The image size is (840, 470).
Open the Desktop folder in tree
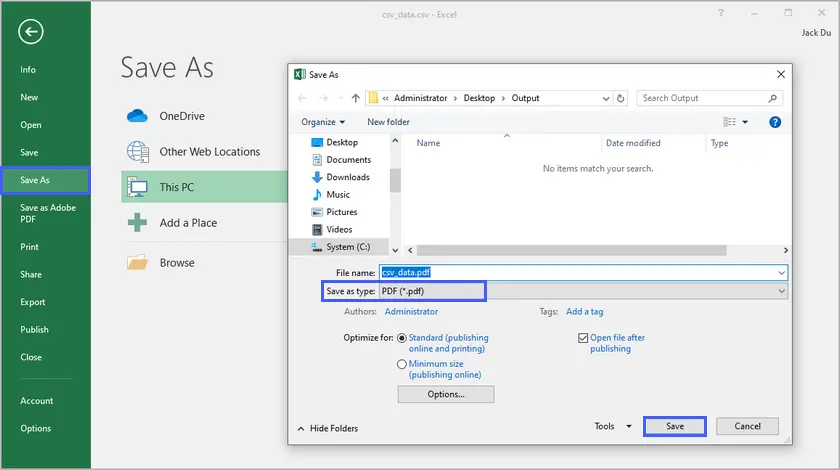click(334, 142)
